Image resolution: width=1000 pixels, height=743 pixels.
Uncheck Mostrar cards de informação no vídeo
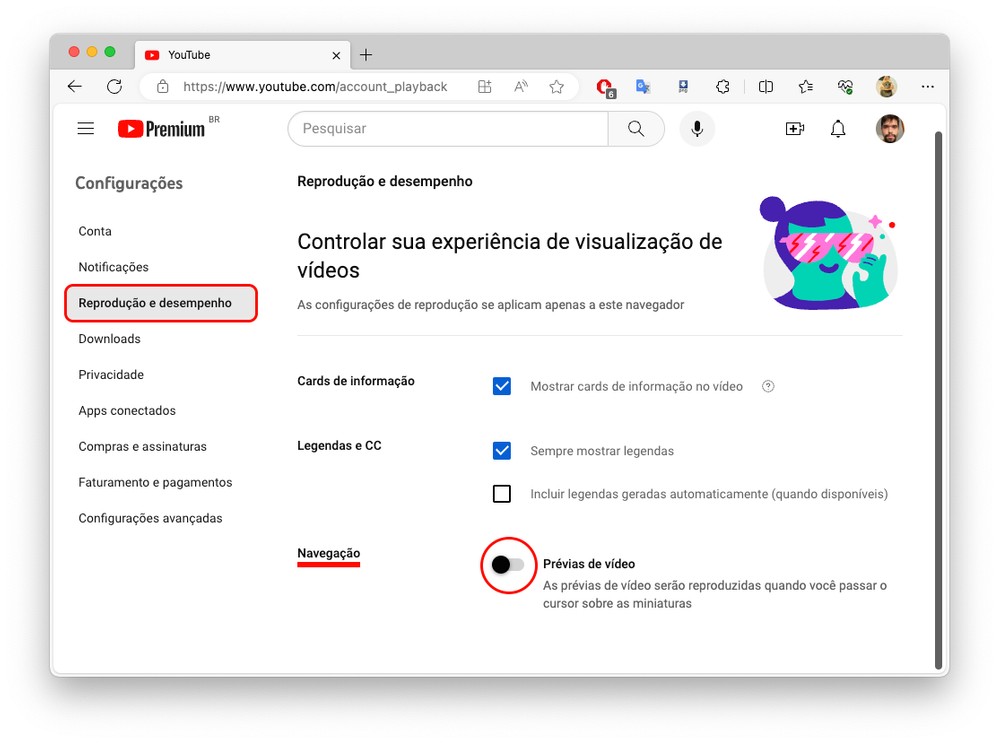pyautogui.click(x=502, y=386)
